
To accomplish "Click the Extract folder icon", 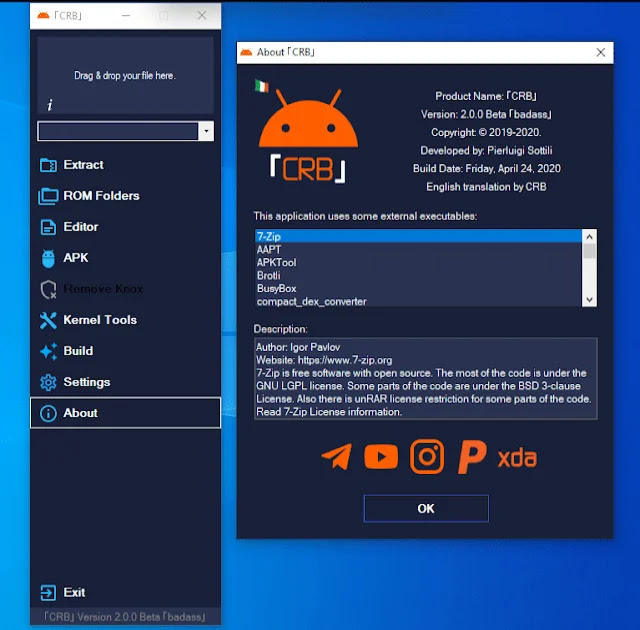I will click(x=48, y=165).
